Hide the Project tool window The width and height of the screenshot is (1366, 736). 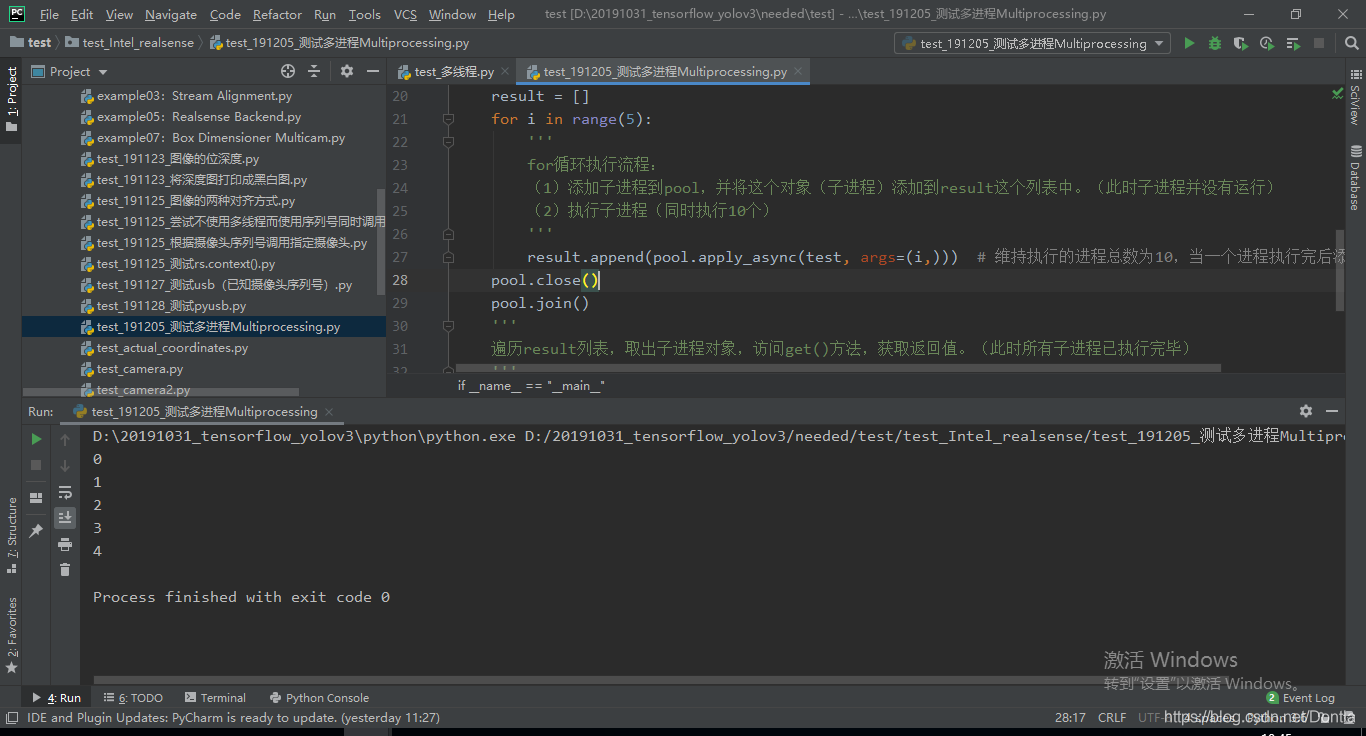[x=372, y=71]
